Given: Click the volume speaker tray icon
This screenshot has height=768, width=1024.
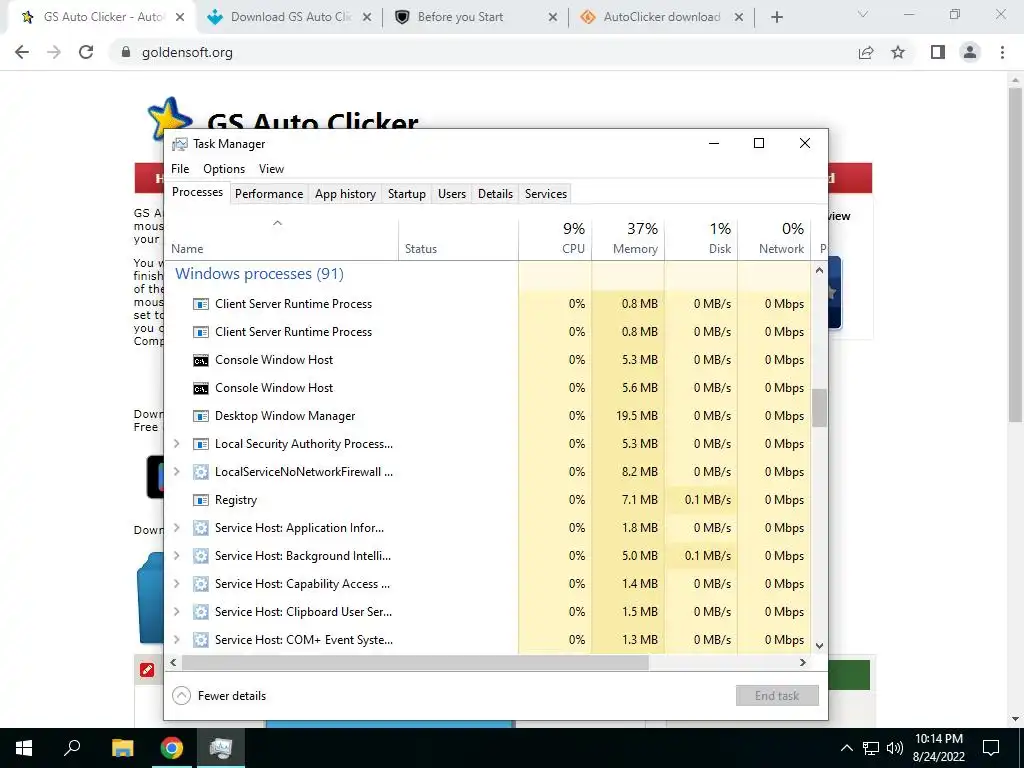Looking at the screenshot, I should [895, 748].
